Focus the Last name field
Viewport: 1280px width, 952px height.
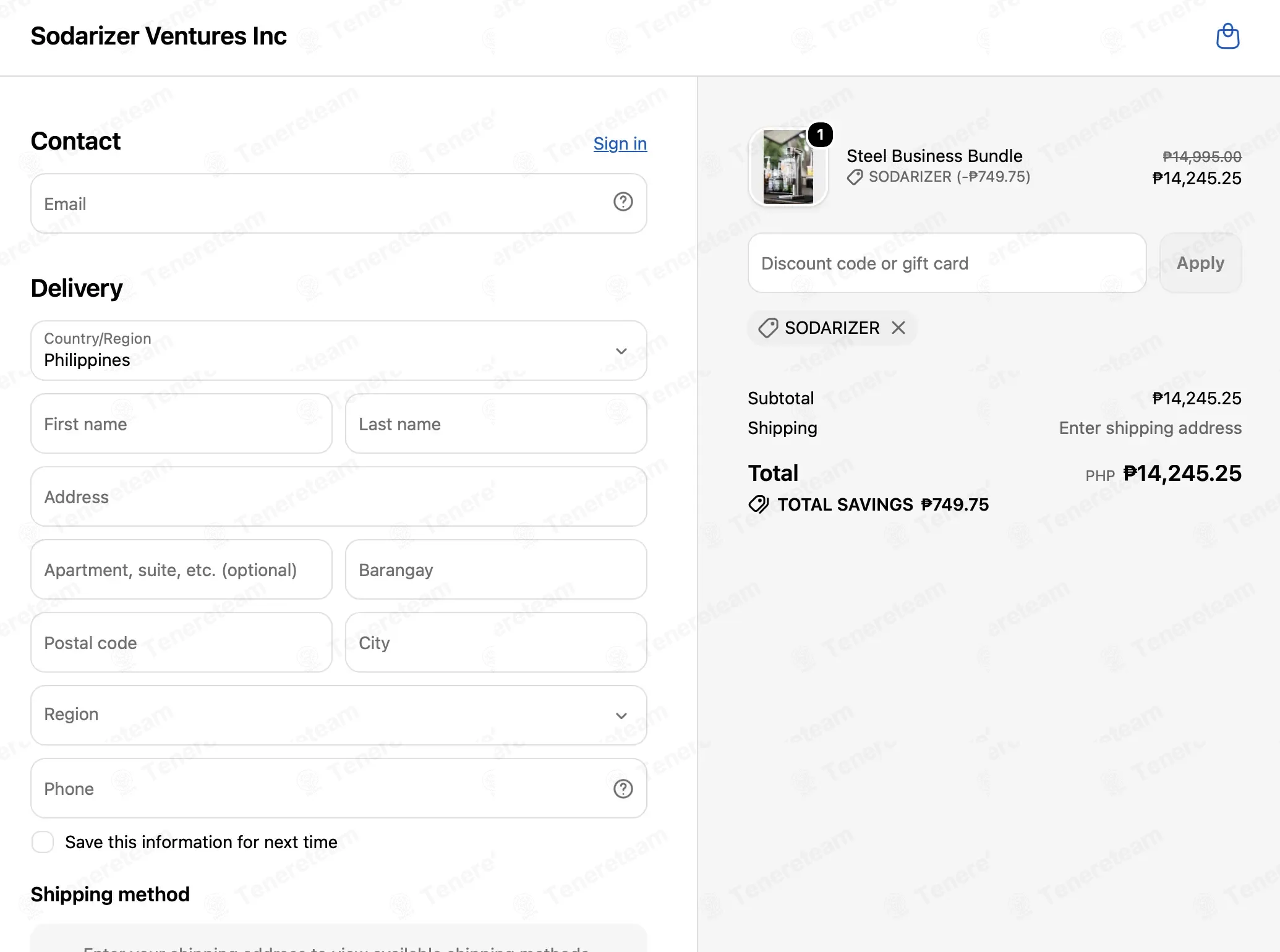496,423
